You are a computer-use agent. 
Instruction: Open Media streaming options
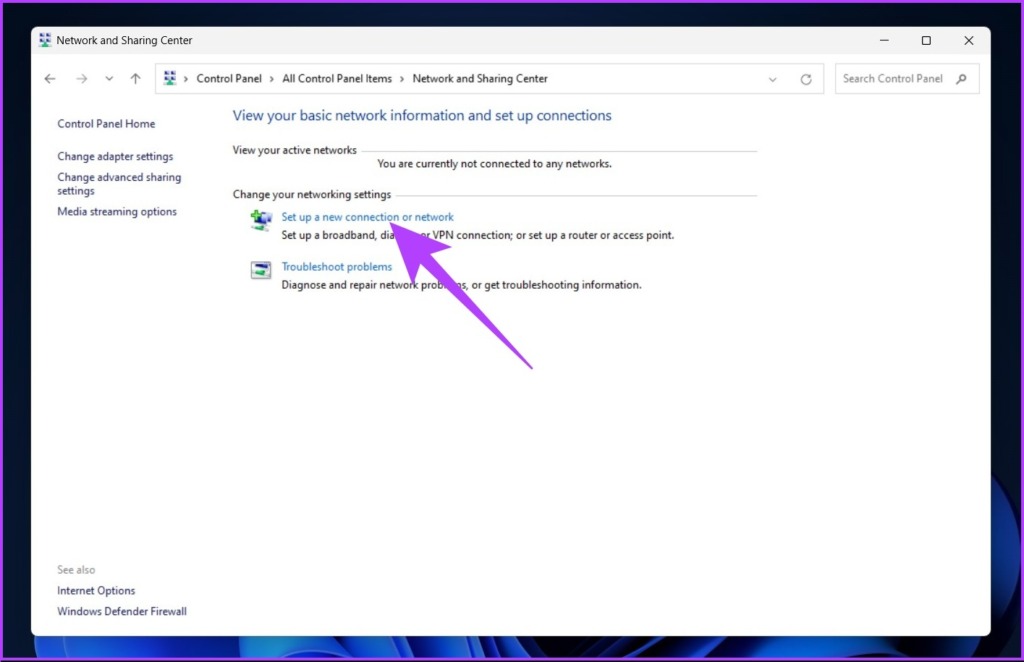(117, 212)
